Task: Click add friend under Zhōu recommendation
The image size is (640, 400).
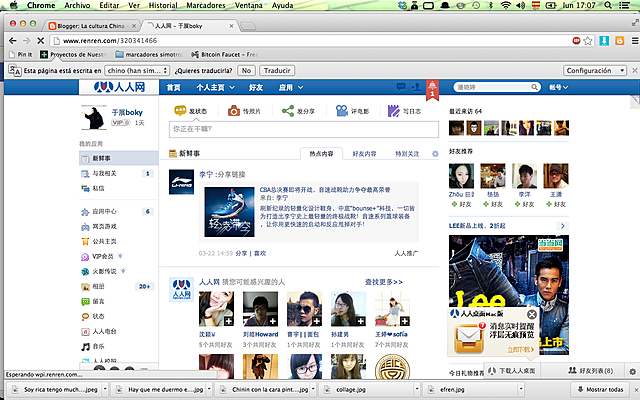Action: [462, 204]
